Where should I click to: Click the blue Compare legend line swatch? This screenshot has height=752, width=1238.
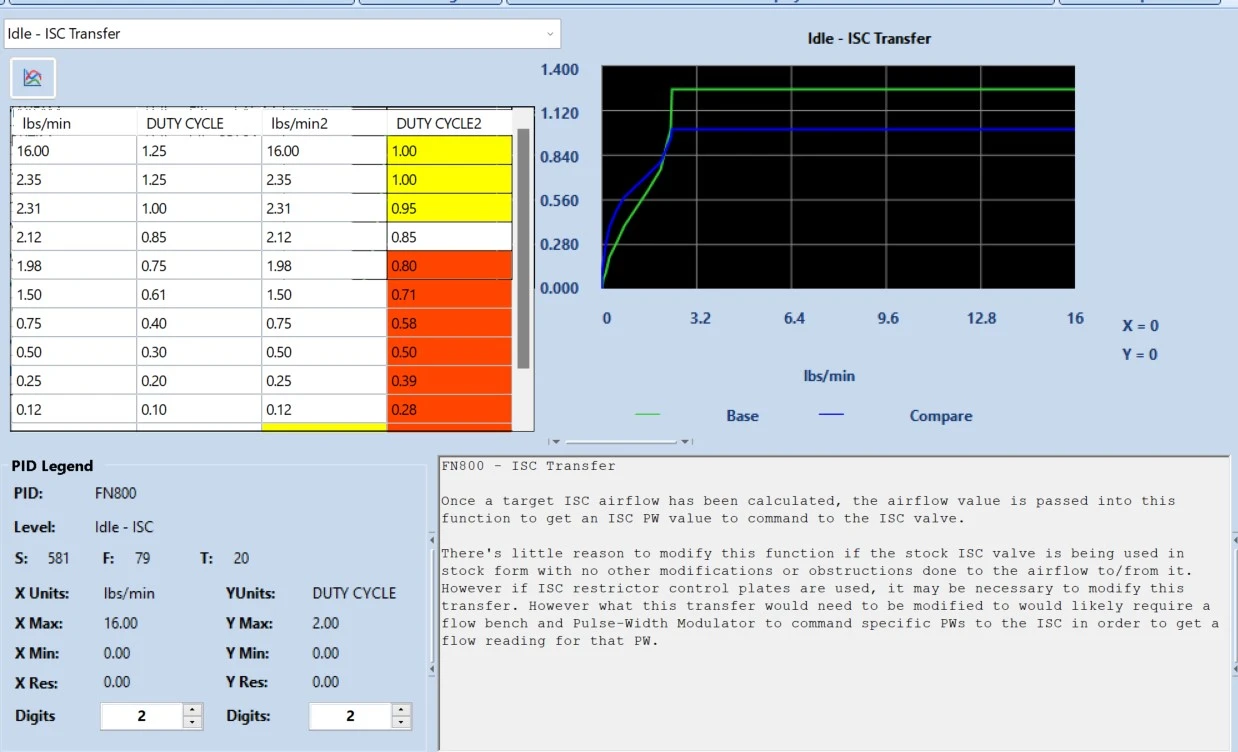831,415
